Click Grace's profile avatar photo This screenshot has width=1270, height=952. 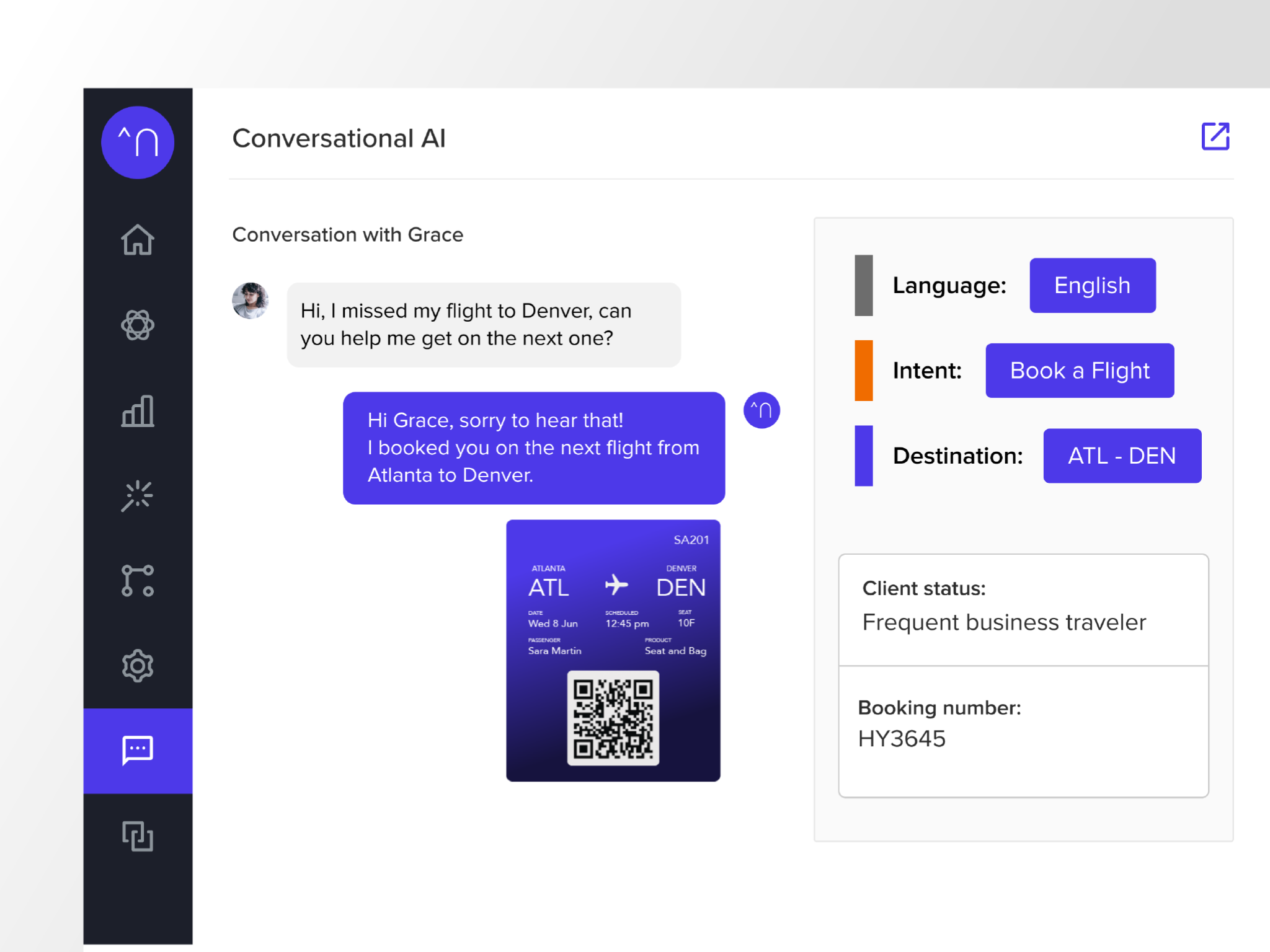point(251,301)
